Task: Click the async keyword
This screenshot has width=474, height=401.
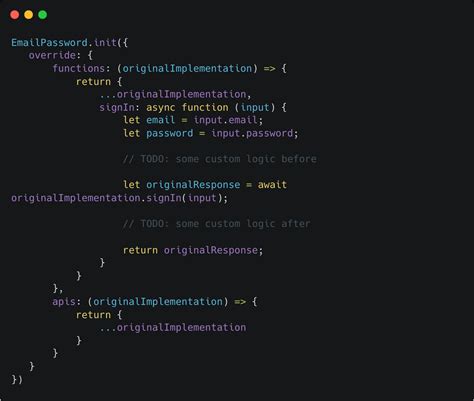Action: tap(161, 107)
